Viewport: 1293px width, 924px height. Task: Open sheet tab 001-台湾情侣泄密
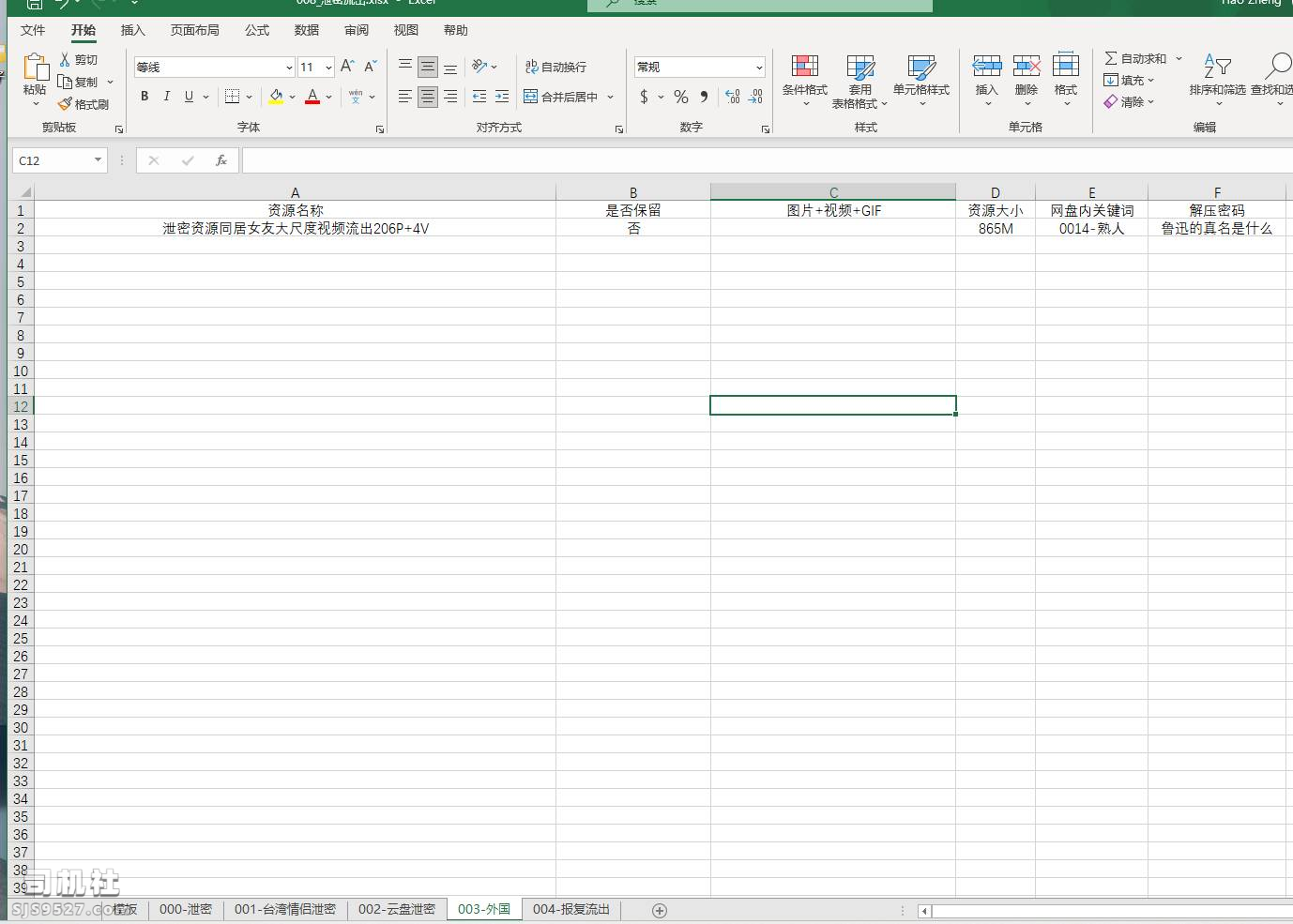click(285, 909)
